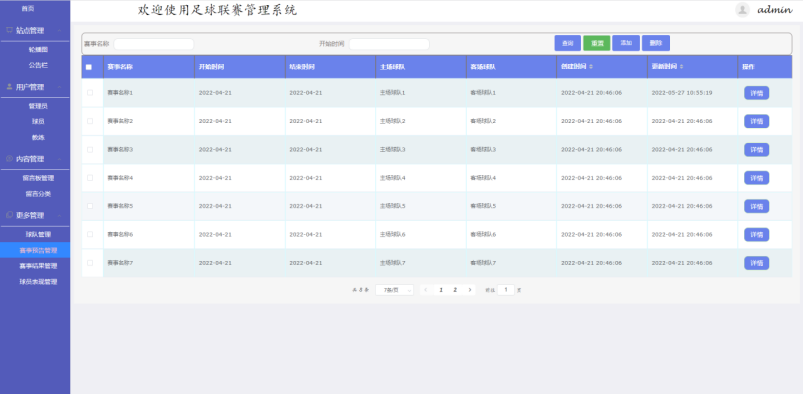This screenshot has width=803, height=394.
Task: Focus the 赛事名称 search input field
Action: tap(154, 44)
